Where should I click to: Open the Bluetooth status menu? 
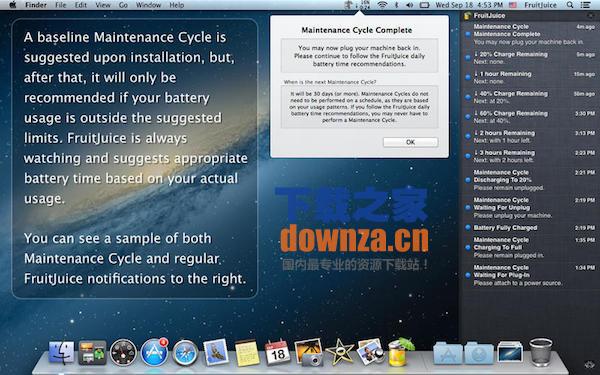tap(396, 5)
